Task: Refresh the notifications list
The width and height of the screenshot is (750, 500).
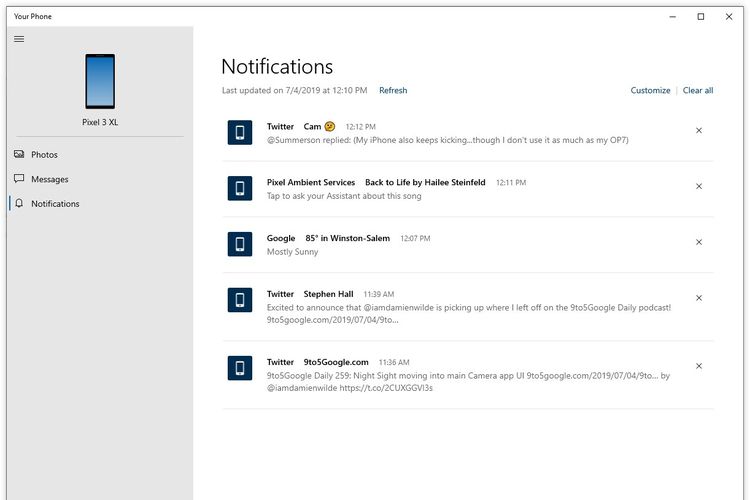Action: point(393,90)
